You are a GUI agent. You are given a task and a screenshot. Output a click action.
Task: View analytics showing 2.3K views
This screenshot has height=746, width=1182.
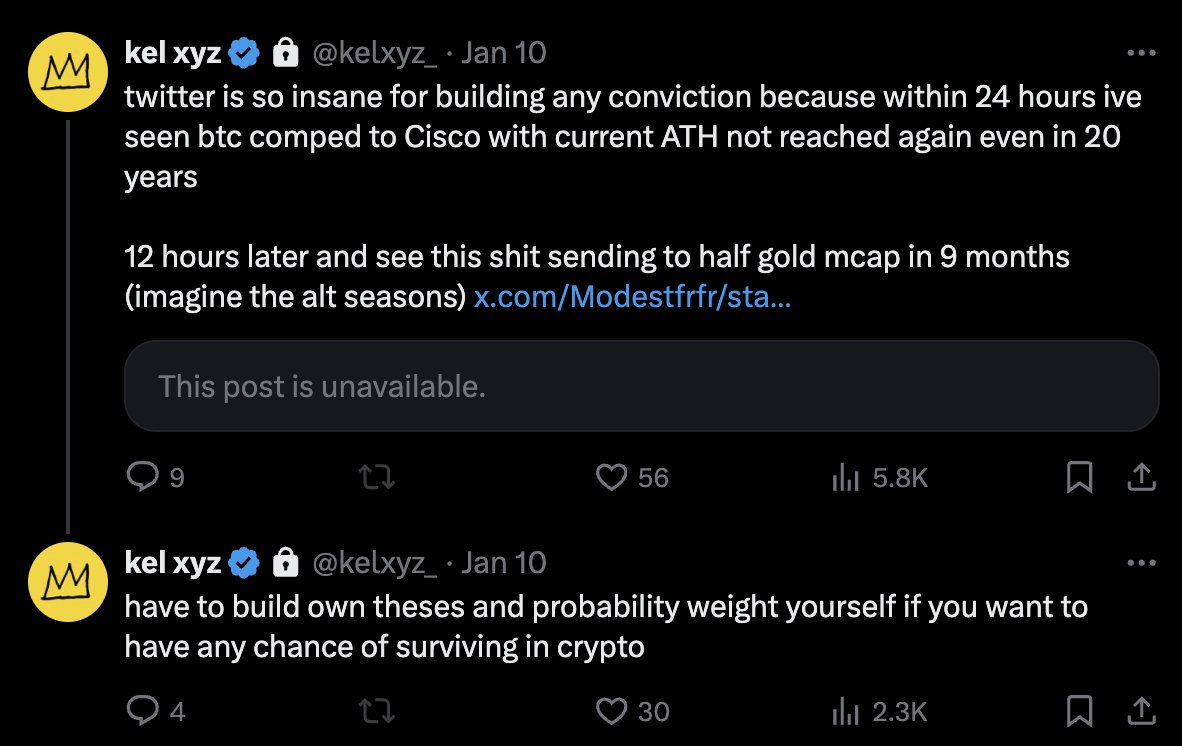(846, 711)
